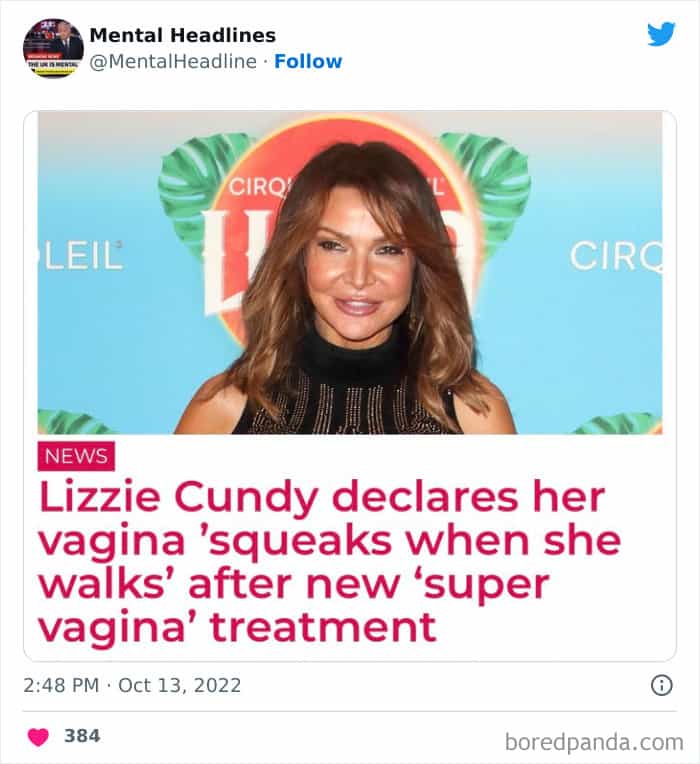Click the Twitter bird logo

pyautogui.click(x=661, y=34)
